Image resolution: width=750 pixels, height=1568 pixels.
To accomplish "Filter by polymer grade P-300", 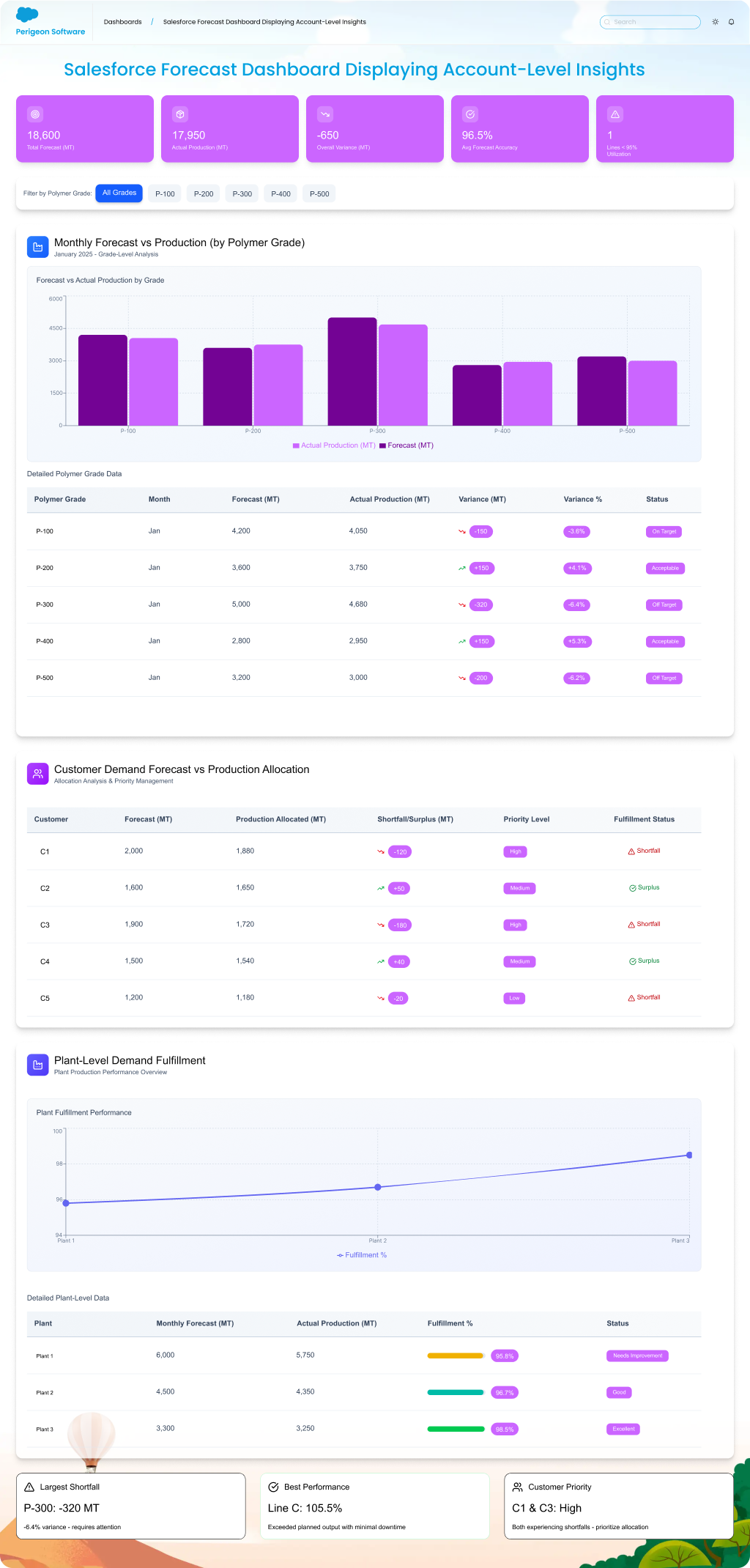I will pos(242,194).
